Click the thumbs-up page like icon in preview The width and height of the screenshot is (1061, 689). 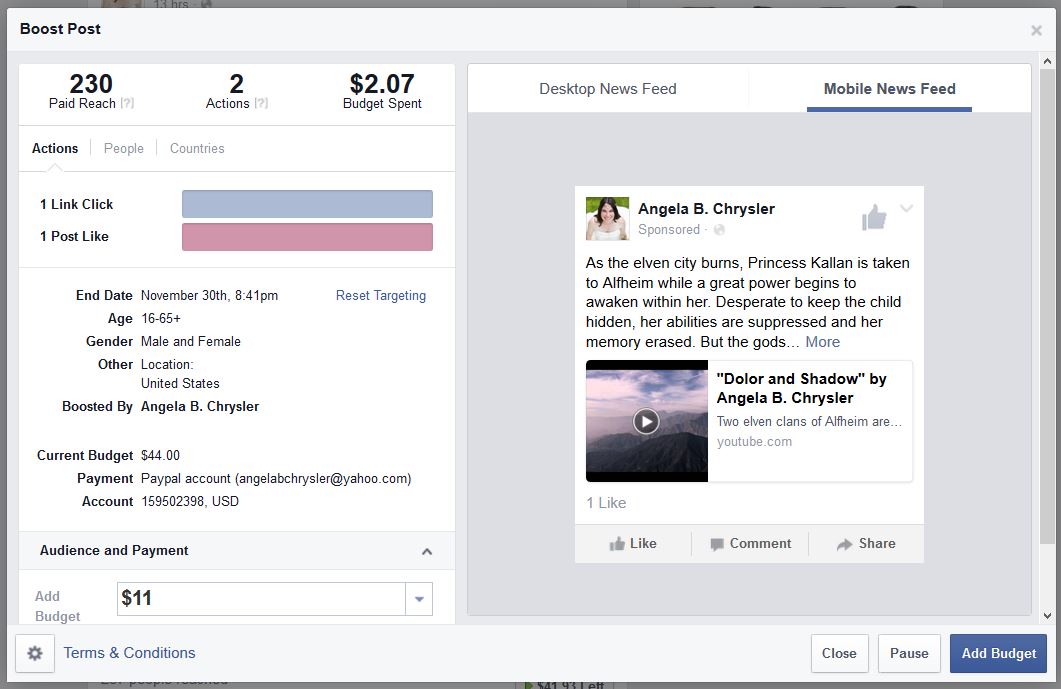coord(874,217)
